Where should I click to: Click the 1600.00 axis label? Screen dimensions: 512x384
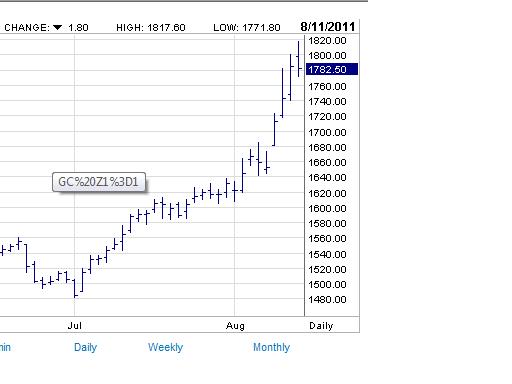coord(327,209)
